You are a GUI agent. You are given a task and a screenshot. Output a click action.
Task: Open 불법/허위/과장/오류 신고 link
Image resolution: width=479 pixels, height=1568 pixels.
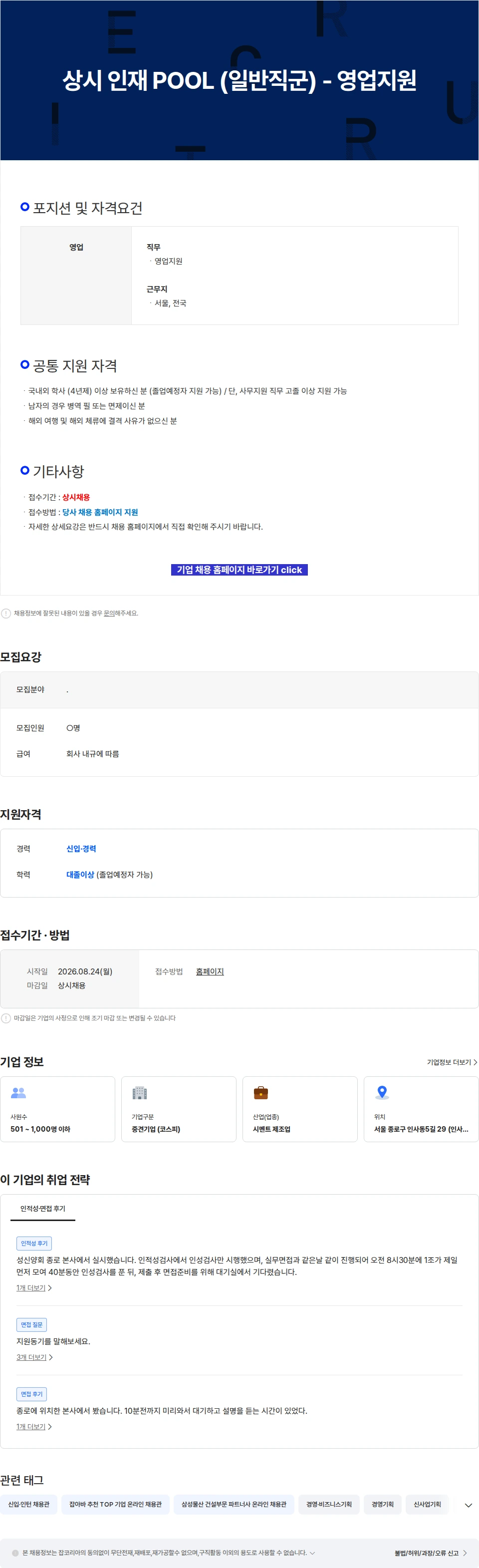430,1553
